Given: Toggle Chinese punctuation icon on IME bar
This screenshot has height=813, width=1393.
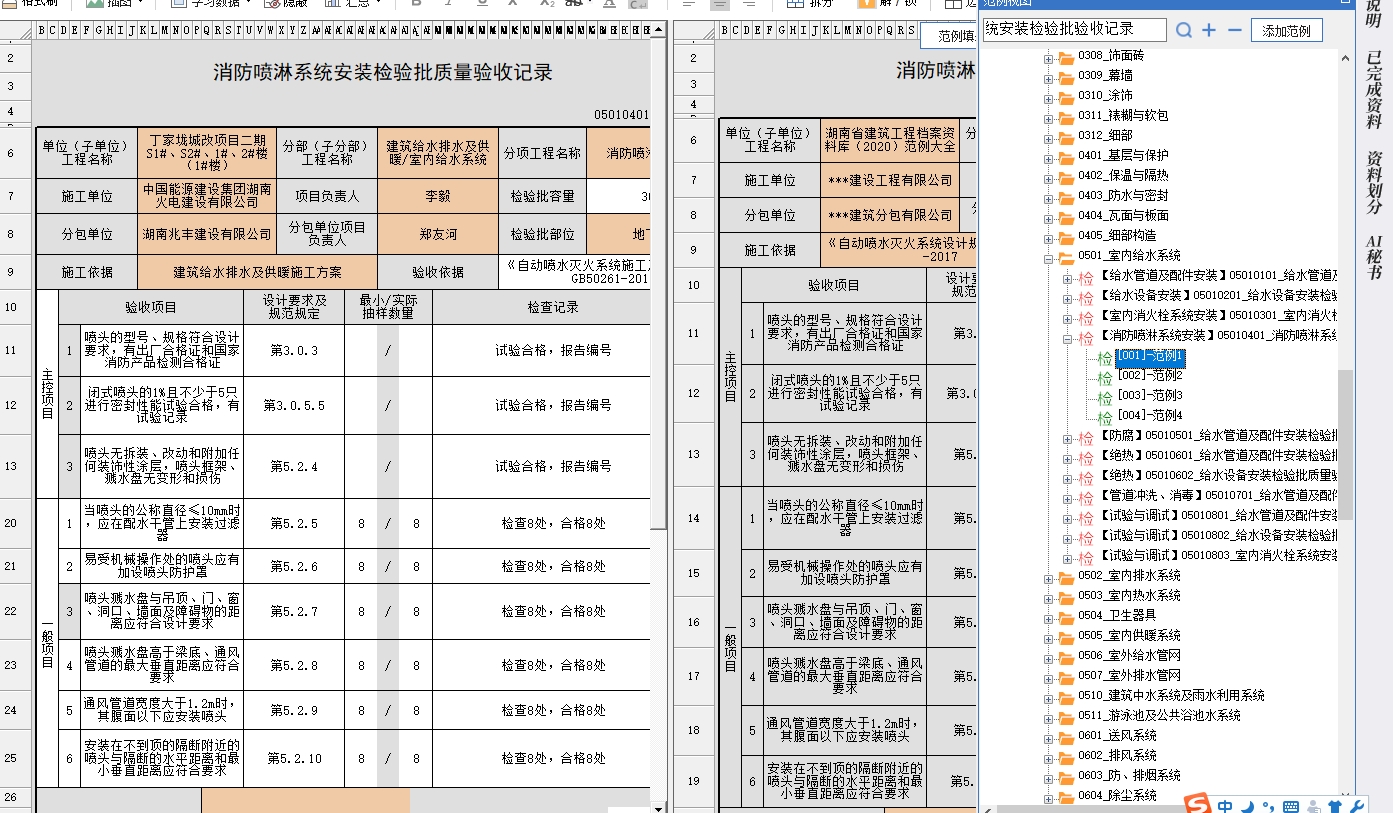Looking at the screenshot, I should click(1268, 806).
